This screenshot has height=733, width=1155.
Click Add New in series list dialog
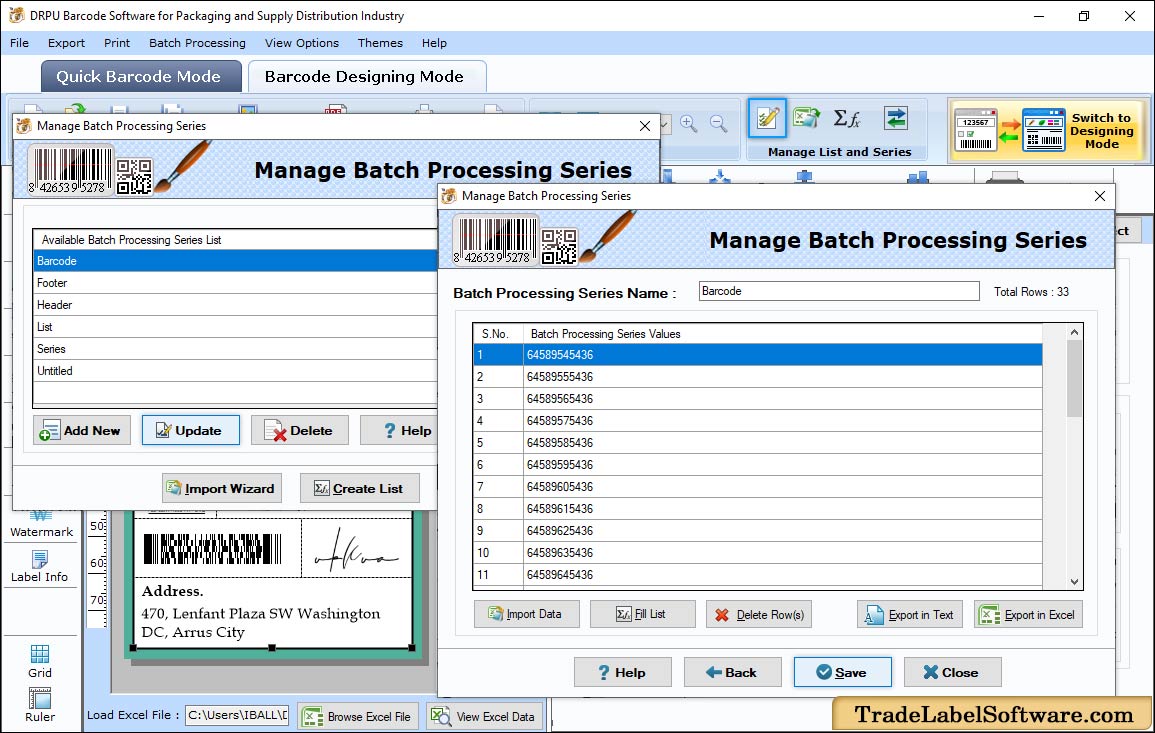(82, 430)
